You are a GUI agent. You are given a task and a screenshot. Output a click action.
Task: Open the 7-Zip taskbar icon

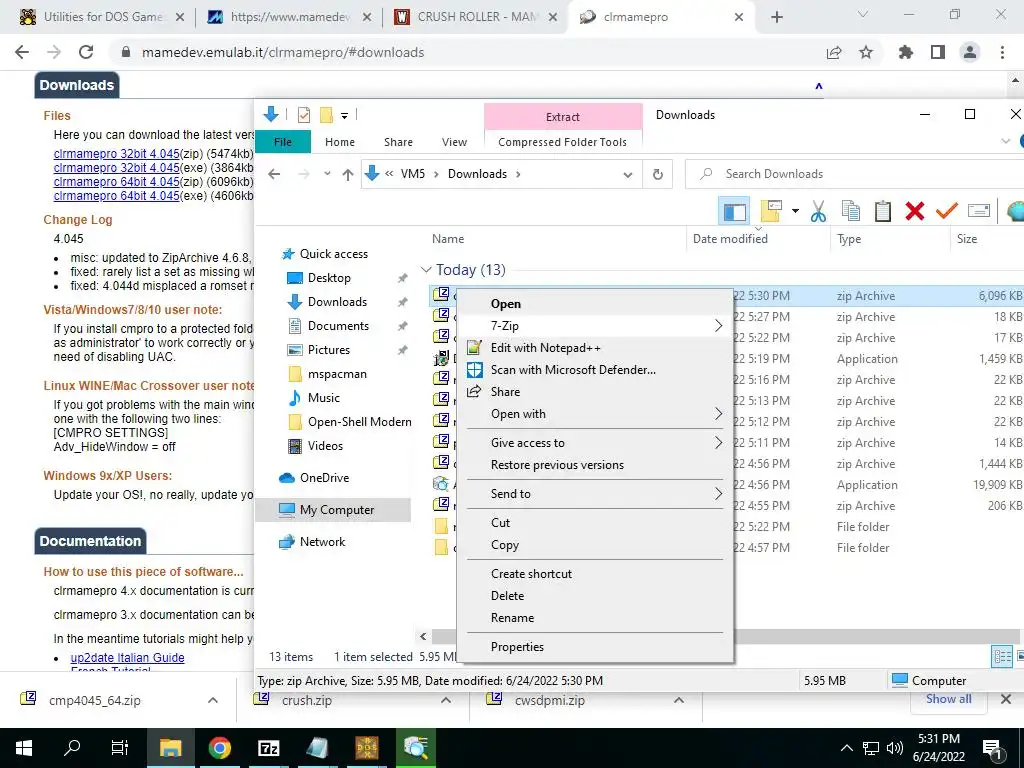coord(268,748)
